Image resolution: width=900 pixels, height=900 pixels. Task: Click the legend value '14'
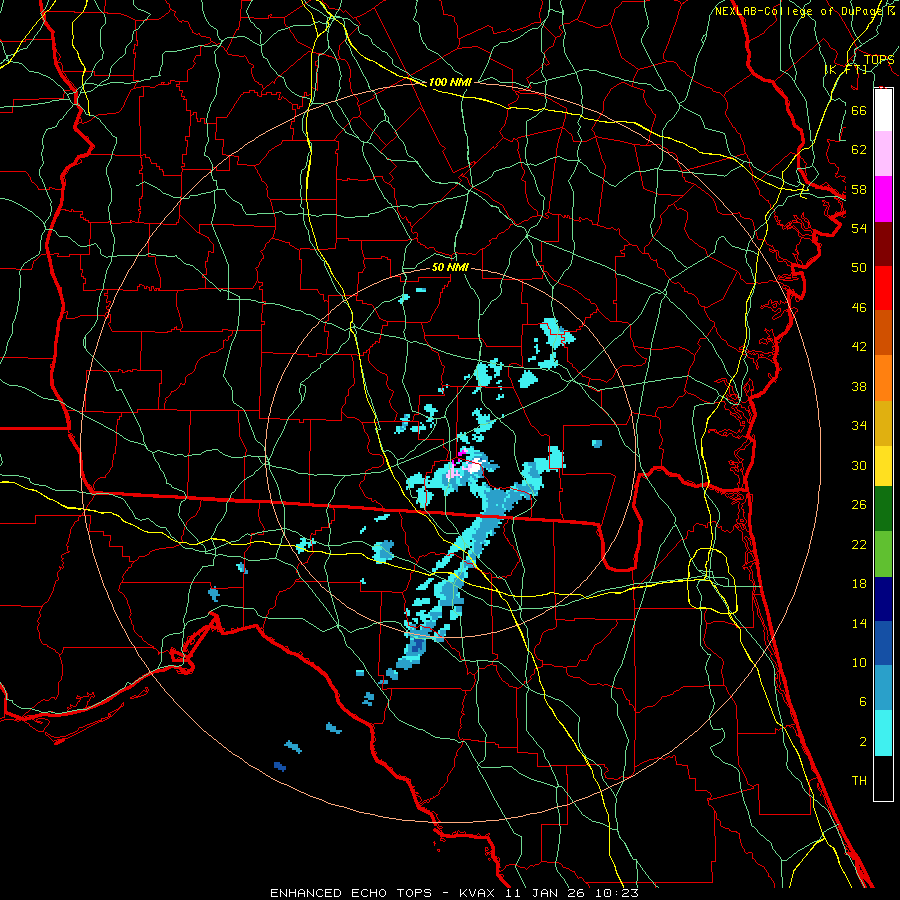(x=859, y=623)
